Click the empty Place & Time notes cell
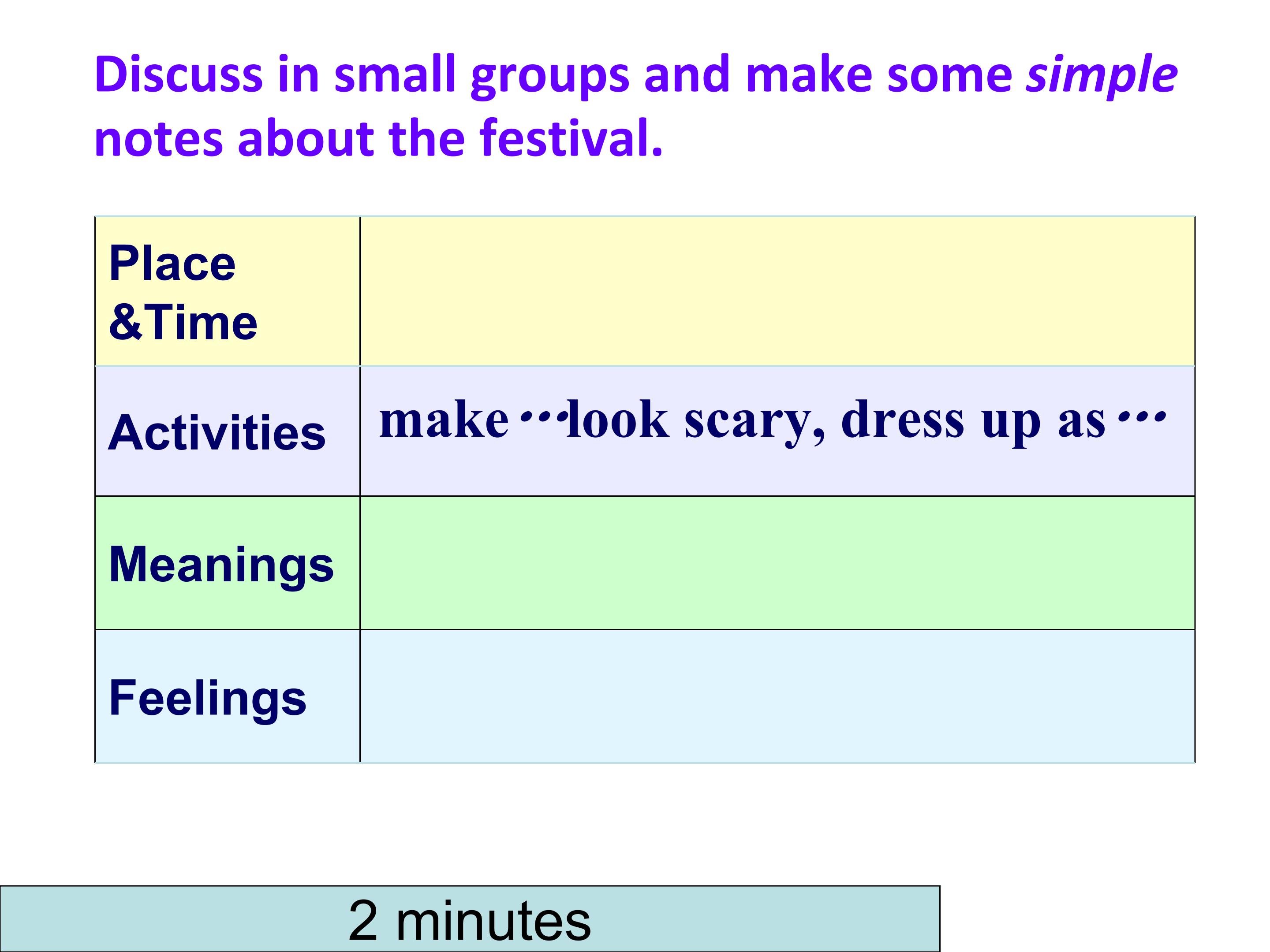 (777, 291)
